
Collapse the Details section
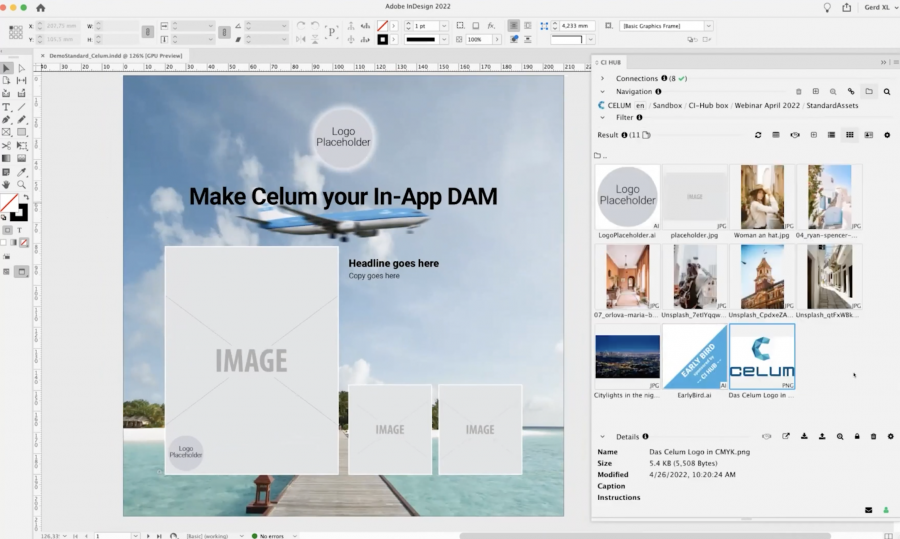click(602, 436)
